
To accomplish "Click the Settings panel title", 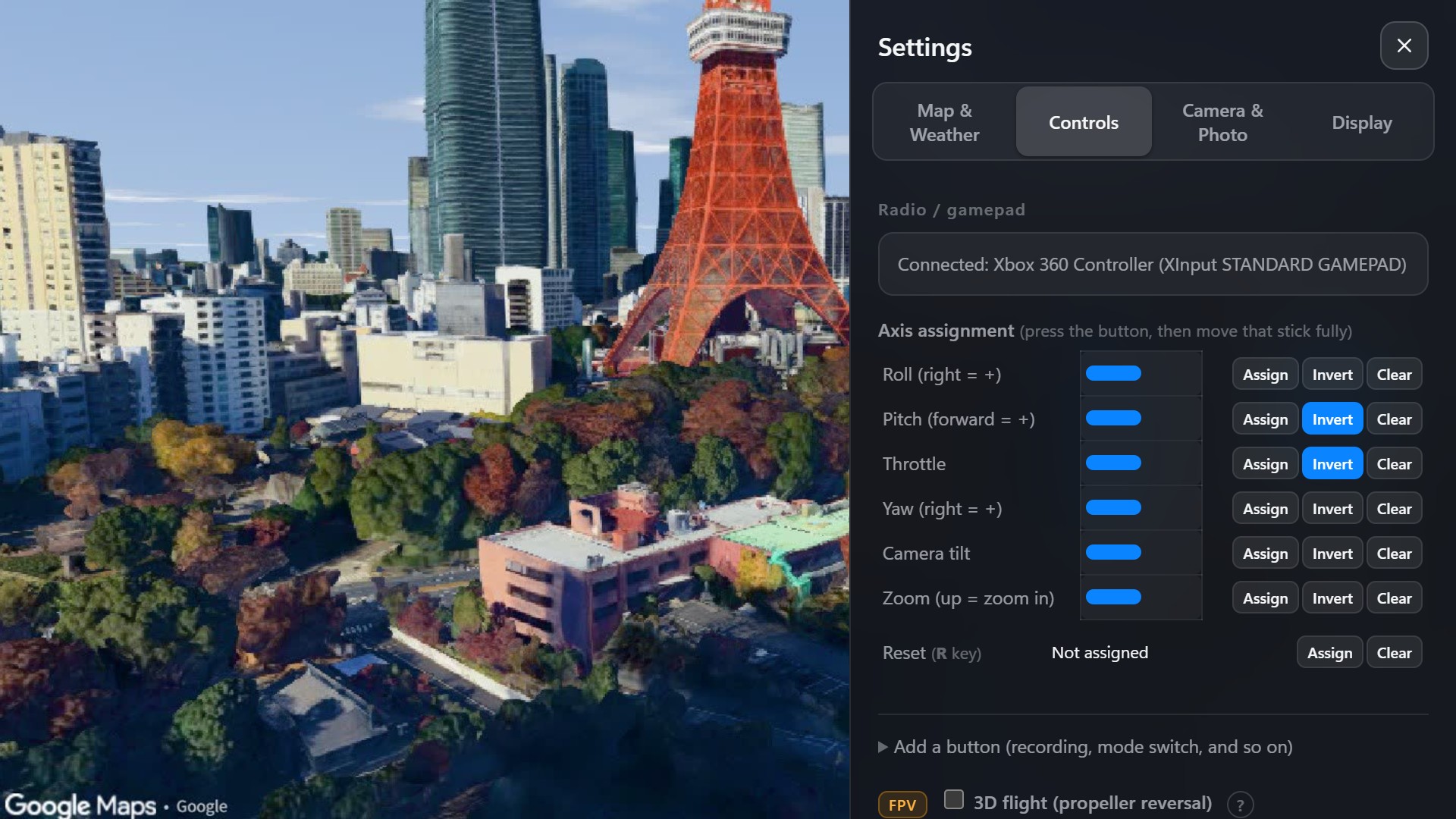I will pyautogui.click(x=924, y=47).
